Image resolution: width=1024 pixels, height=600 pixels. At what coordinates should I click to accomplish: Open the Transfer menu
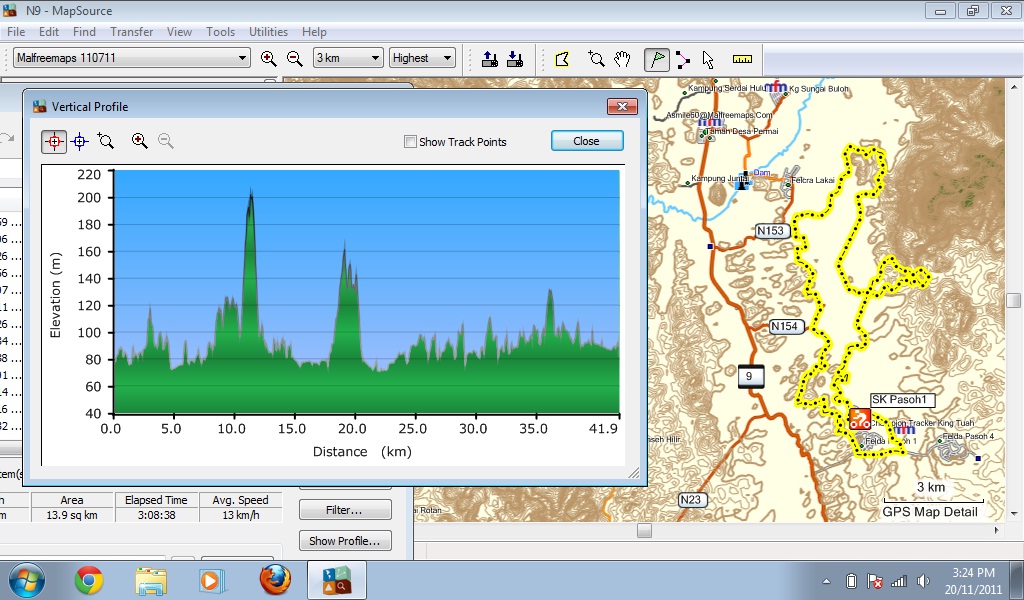pyautogui.click(x=131, y=32)
